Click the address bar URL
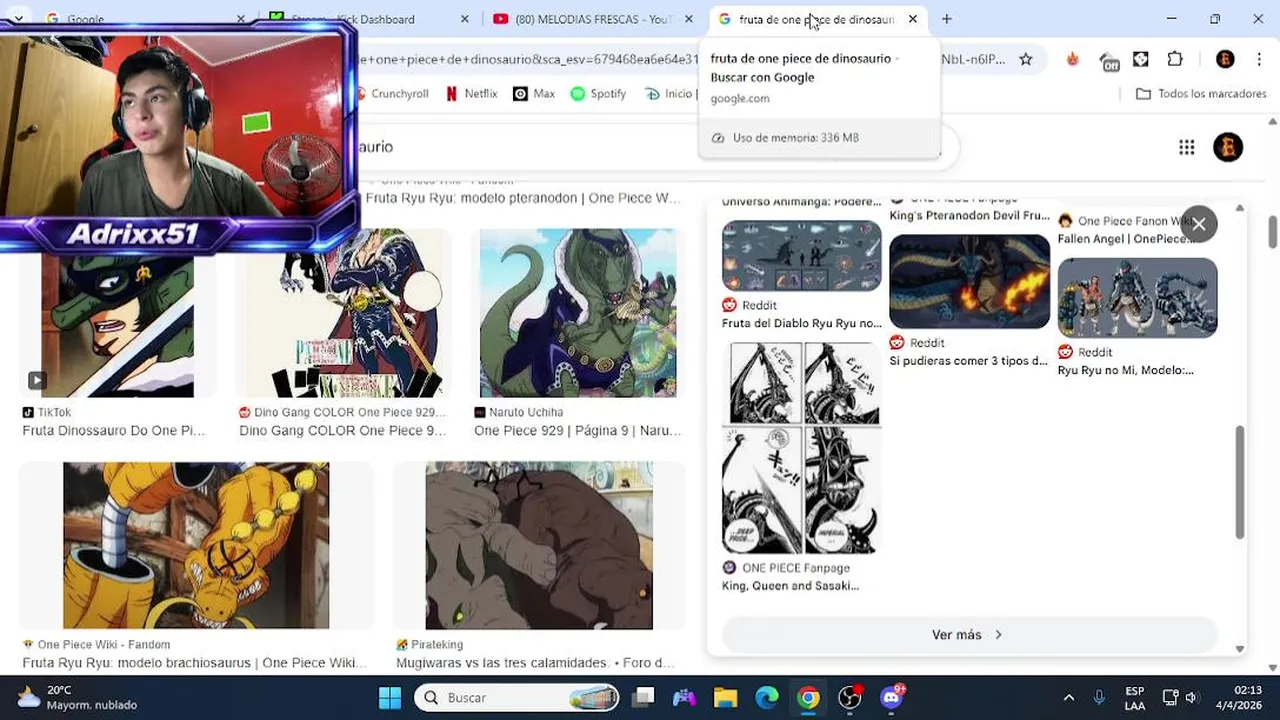Screen dimensions: 1280x720 680,59
